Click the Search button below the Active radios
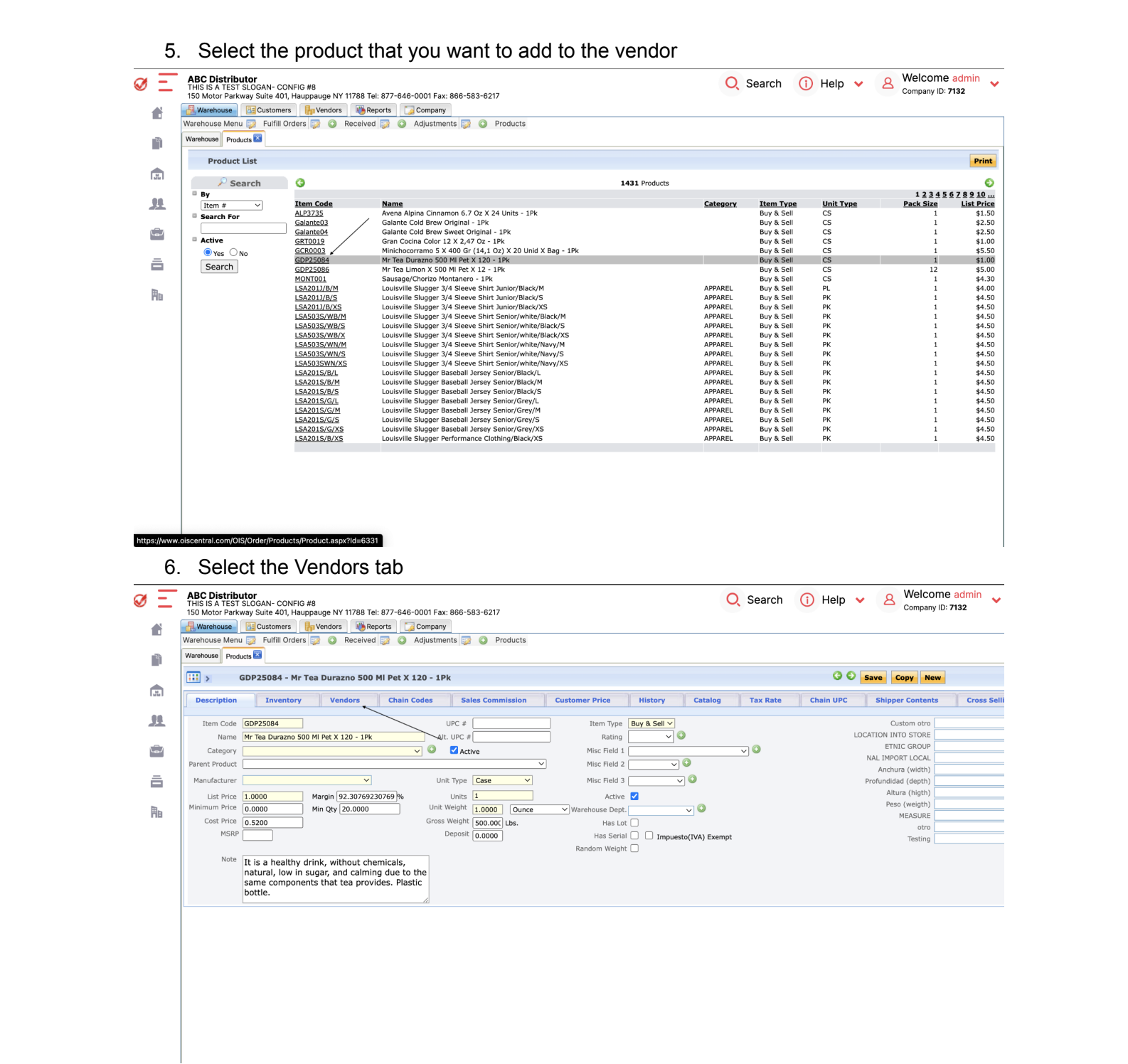Screen dimensions: 1128x1064 219,267
